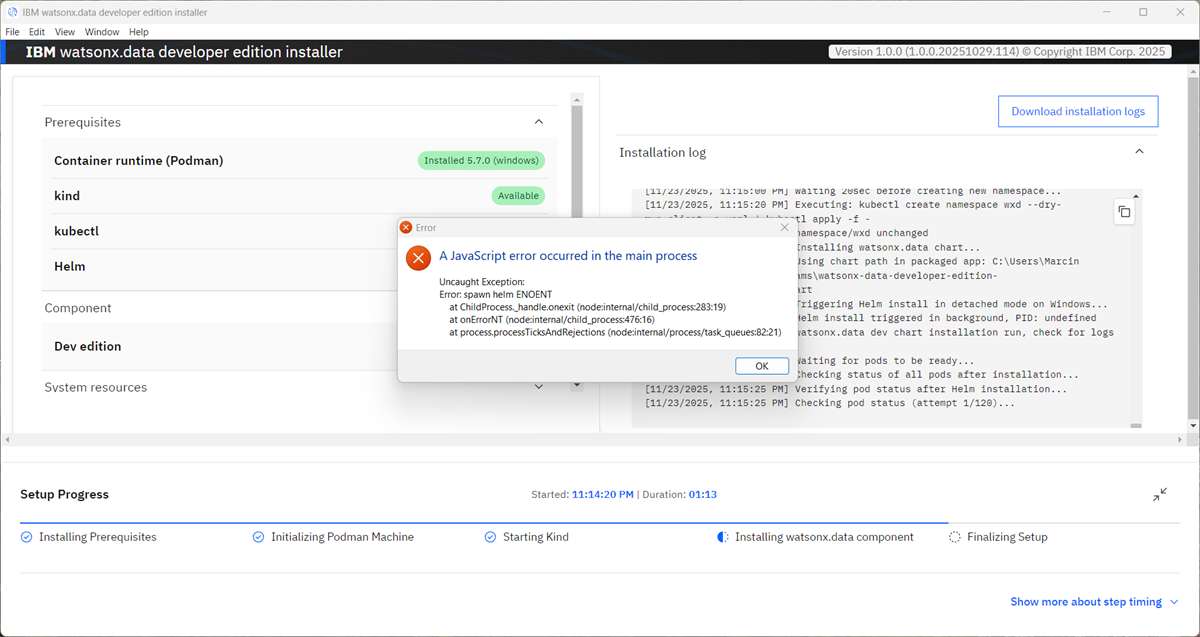Click the main horizontal scrollbar left arrow
Screen dimensions: 1200x637
pos(7,439)
